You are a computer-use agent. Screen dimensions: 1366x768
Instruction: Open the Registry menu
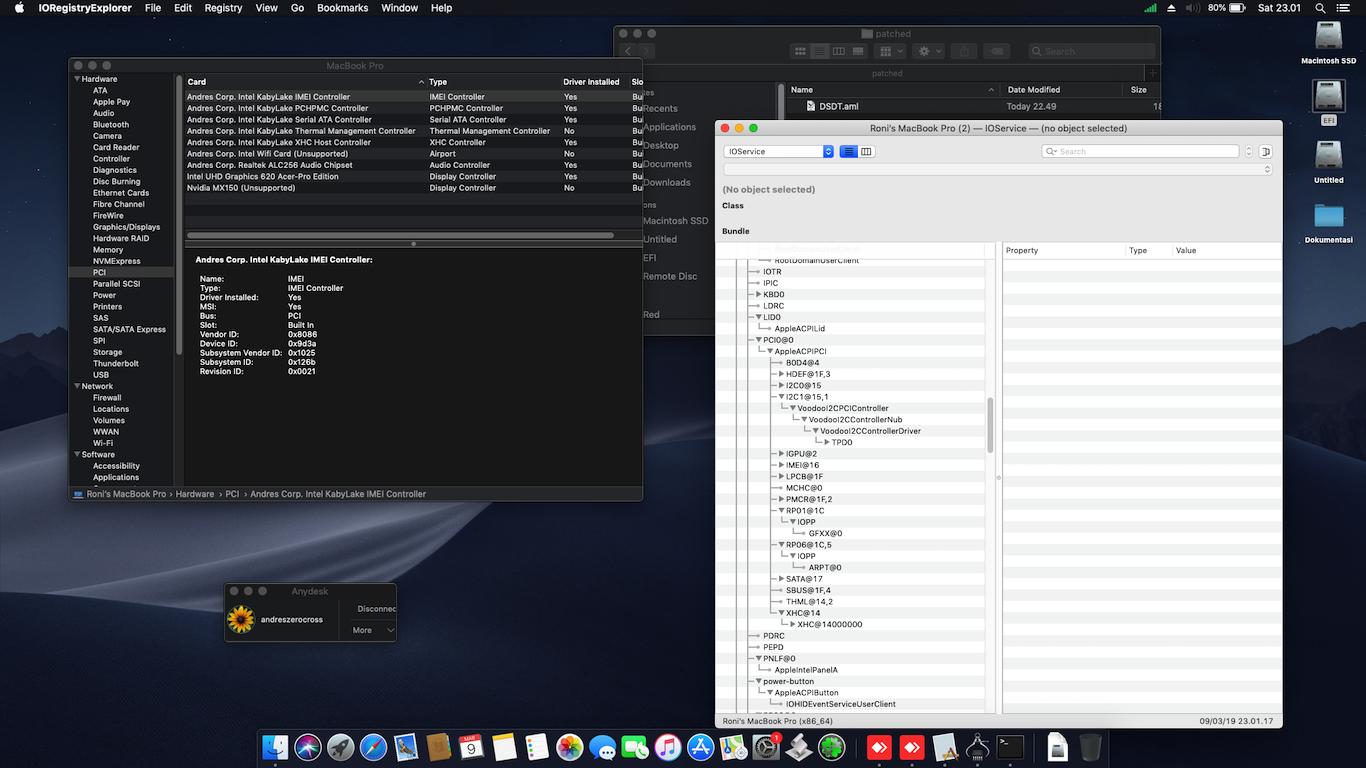point(223,8)
